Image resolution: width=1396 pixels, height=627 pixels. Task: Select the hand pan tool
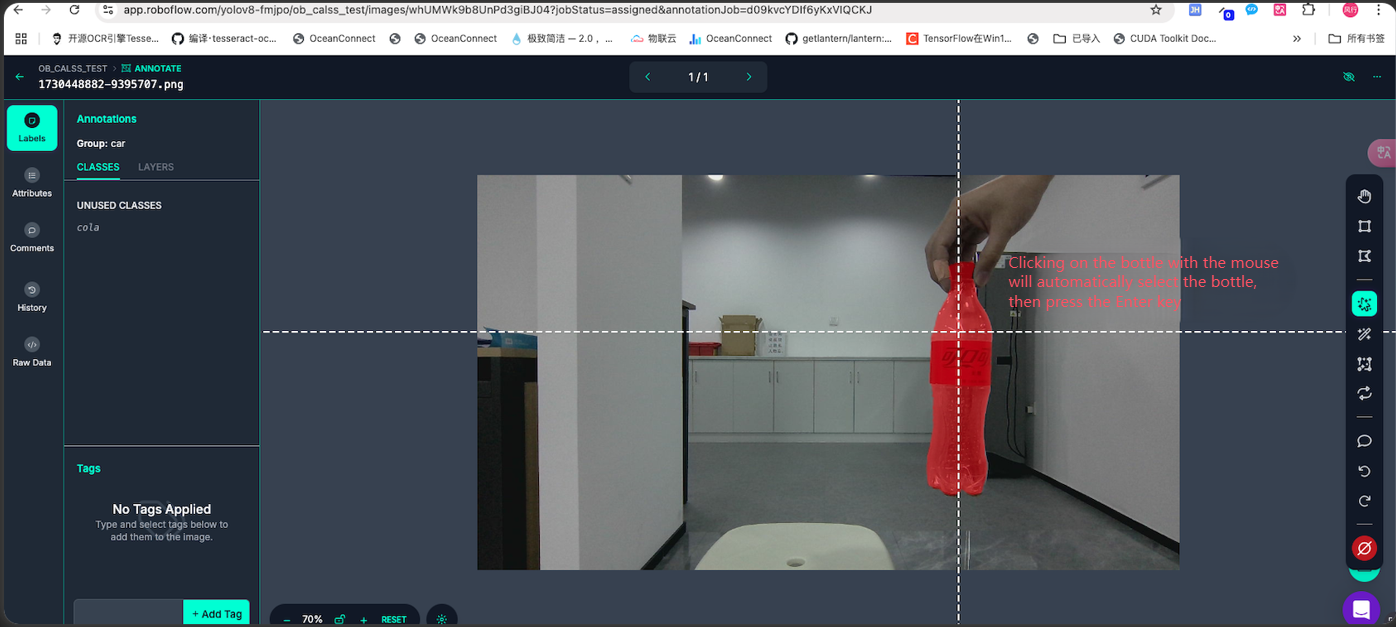(x=1364, y=196)
